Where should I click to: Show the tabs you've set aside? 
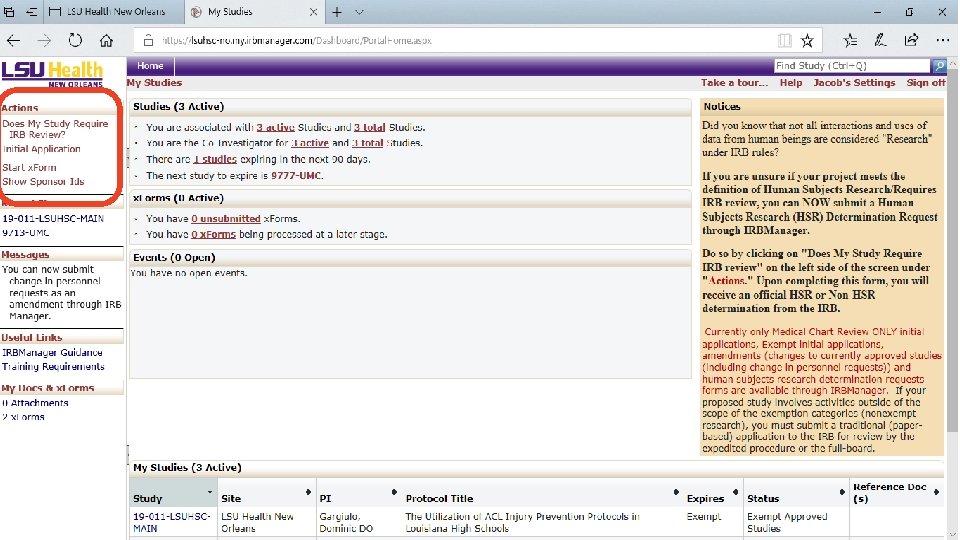click(9, 12)
